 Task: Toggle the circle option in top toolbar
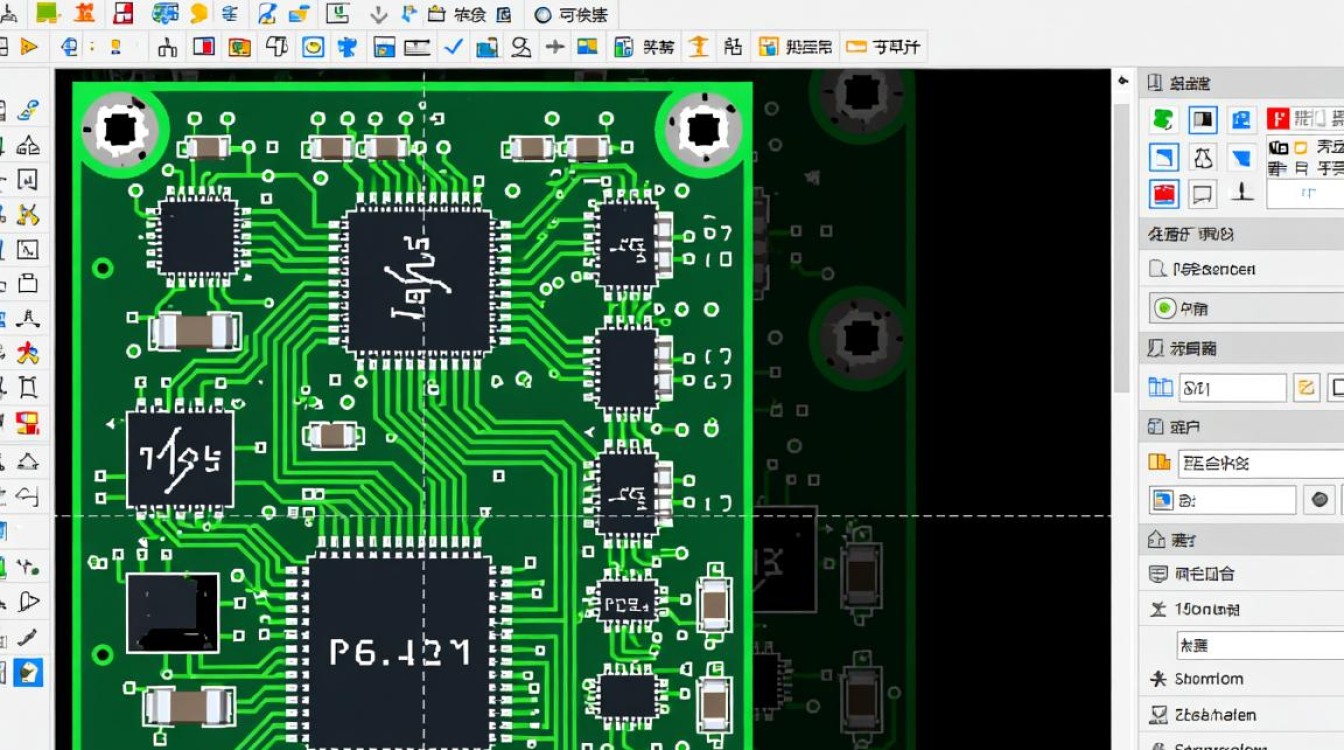coord(543,15)
